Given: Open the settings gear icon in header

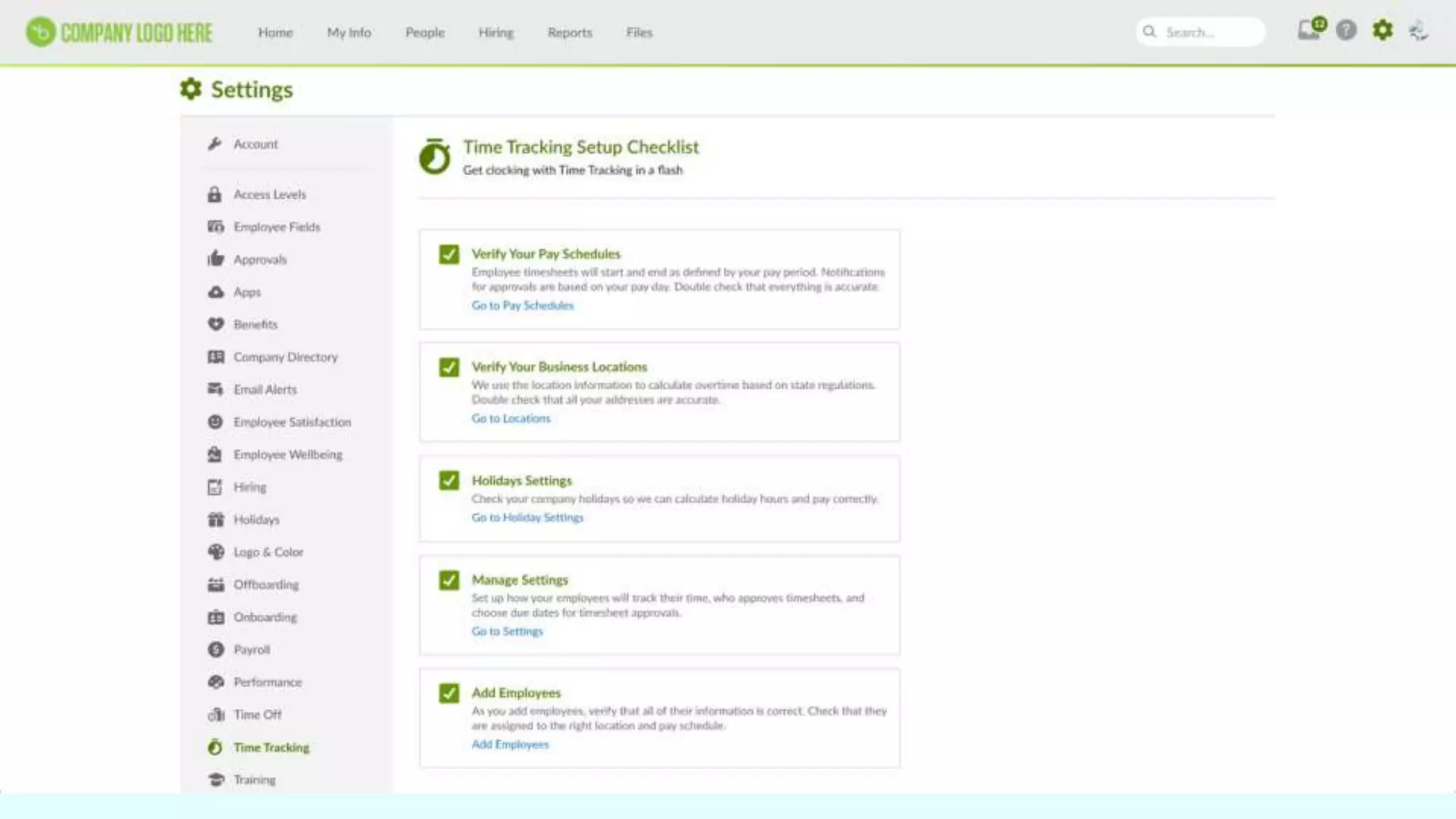Looking at the screenshot, I should 1382,31.
